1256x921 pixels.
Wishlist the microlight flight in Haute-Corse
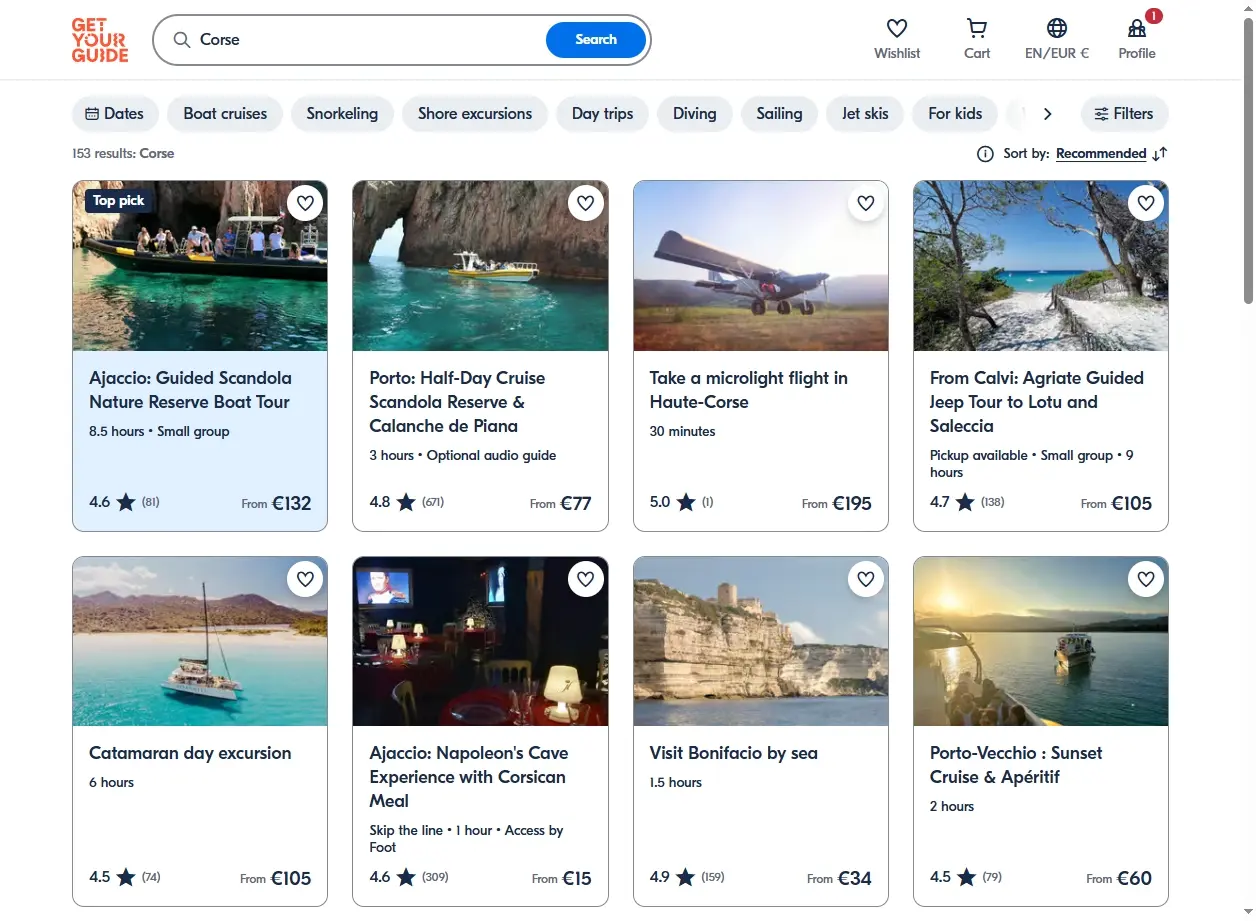866,203
